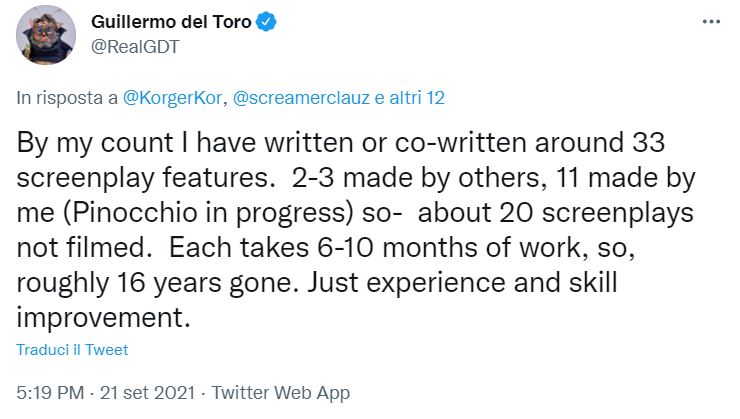The height and width of the screenshot is (419, 740).
Task: Open the 5:19 PM timestamp link
Action: pos(50,393)
